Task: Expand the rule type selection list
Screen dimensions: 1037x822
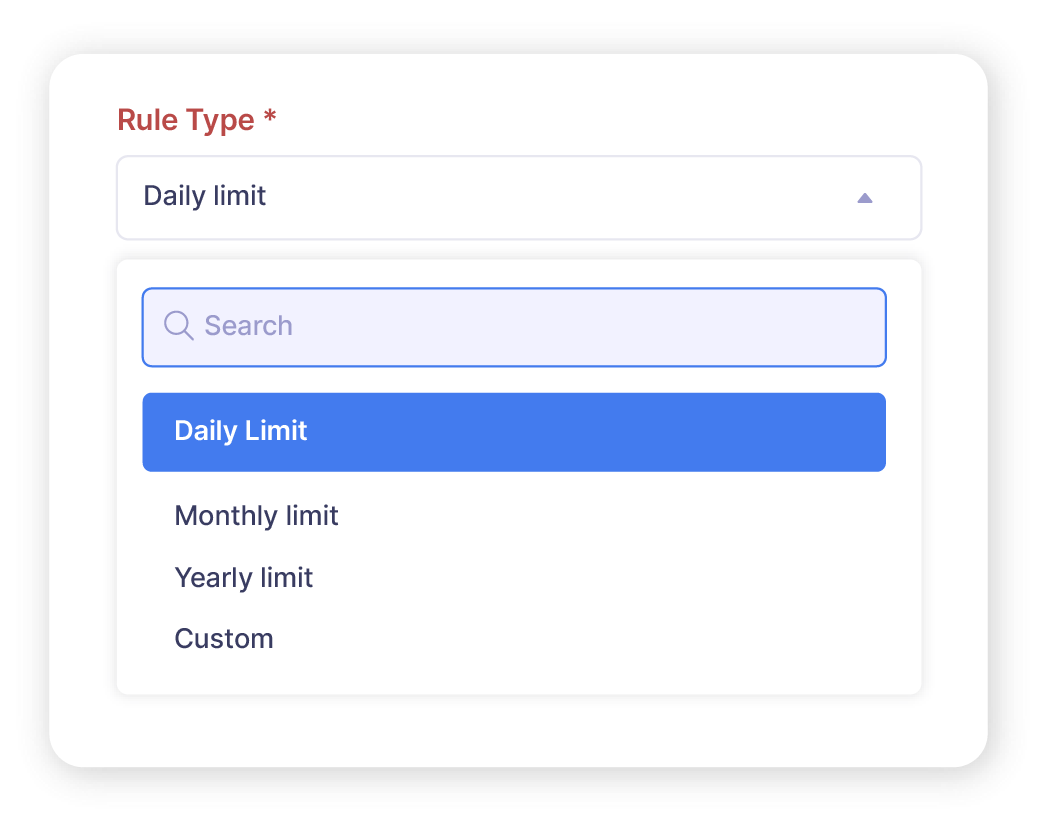Action: pyautogui.click(x=519, y=196)
